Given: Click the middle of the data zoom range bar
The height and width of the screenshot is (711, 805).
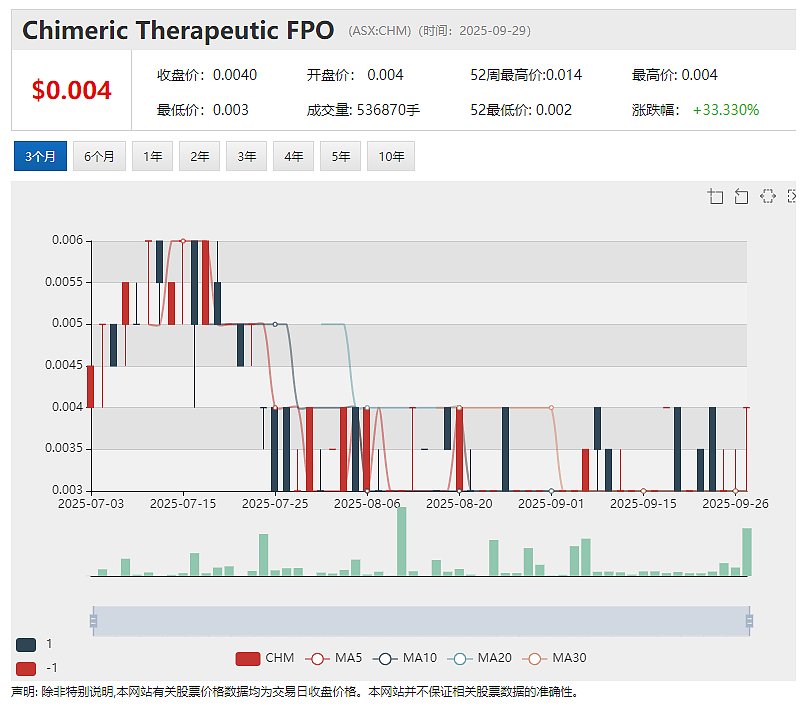Looking at the screenshot, I should point(421,621).
